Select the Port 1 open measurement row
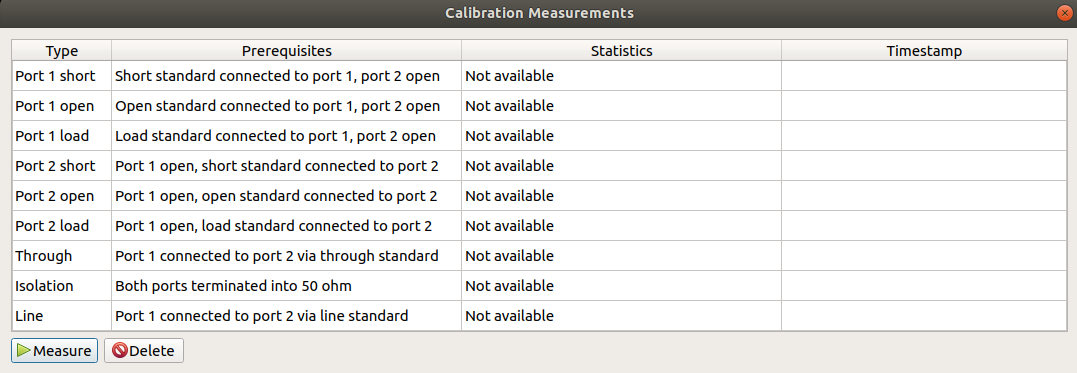The height and width of the screenshot is (373, 1077). click(x=539, y=106)
